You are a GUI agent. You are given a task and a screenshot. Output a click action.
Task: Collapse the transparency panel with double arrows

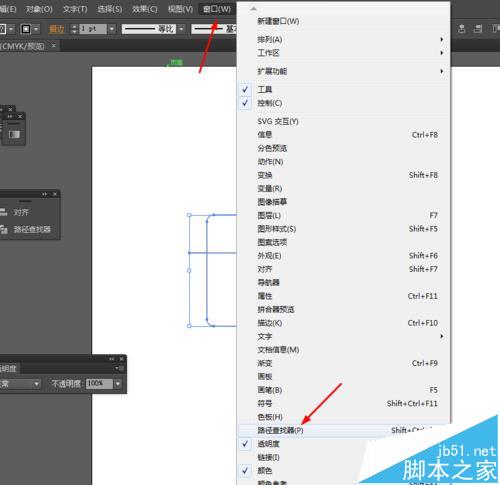click(x=112, y=359)
